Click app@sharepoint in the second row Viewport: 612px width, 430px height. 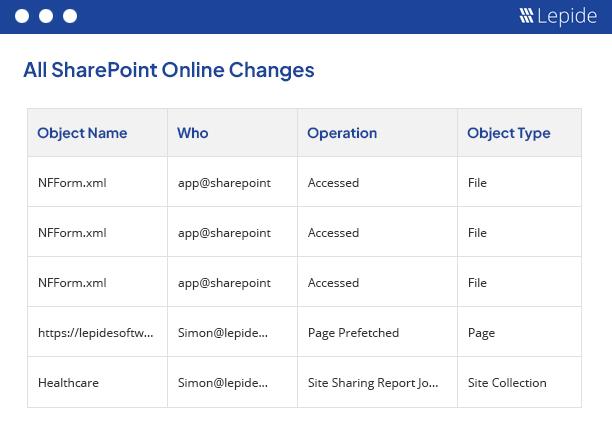click(224, 233)
